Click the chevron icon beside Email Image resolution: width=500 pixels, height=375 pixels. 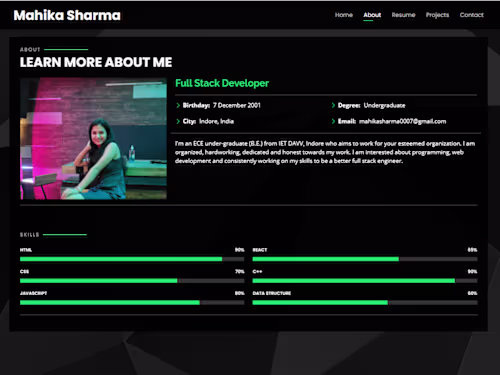click(x=333, y=121)
